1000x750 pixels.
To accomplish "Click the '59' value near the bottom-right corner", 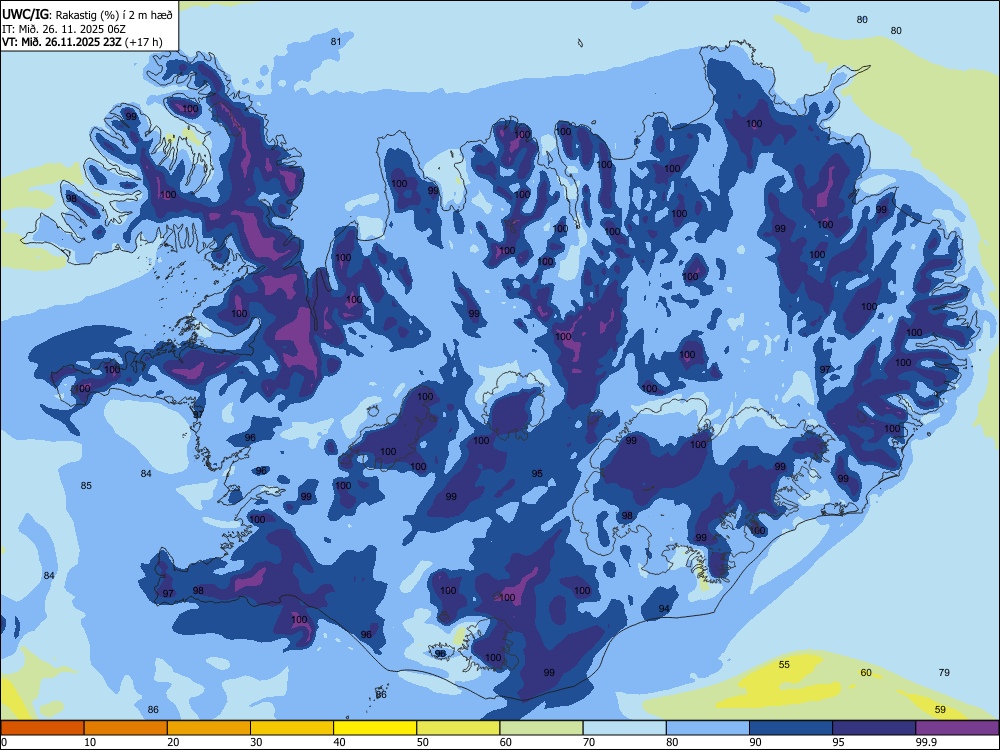I will click(940, 709).
